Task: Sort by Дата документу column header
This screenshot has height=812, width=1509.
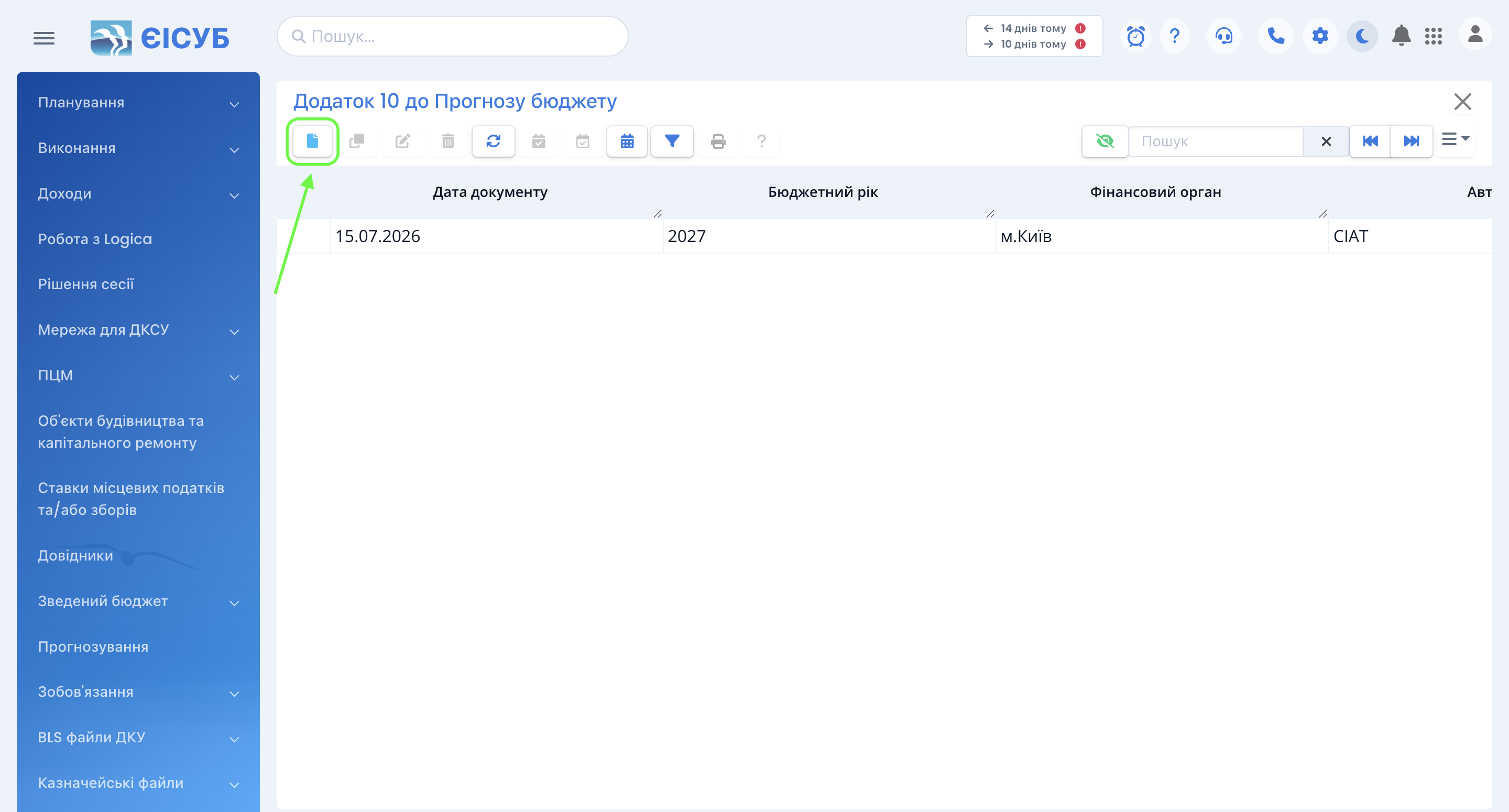Action: coord(490,192)
